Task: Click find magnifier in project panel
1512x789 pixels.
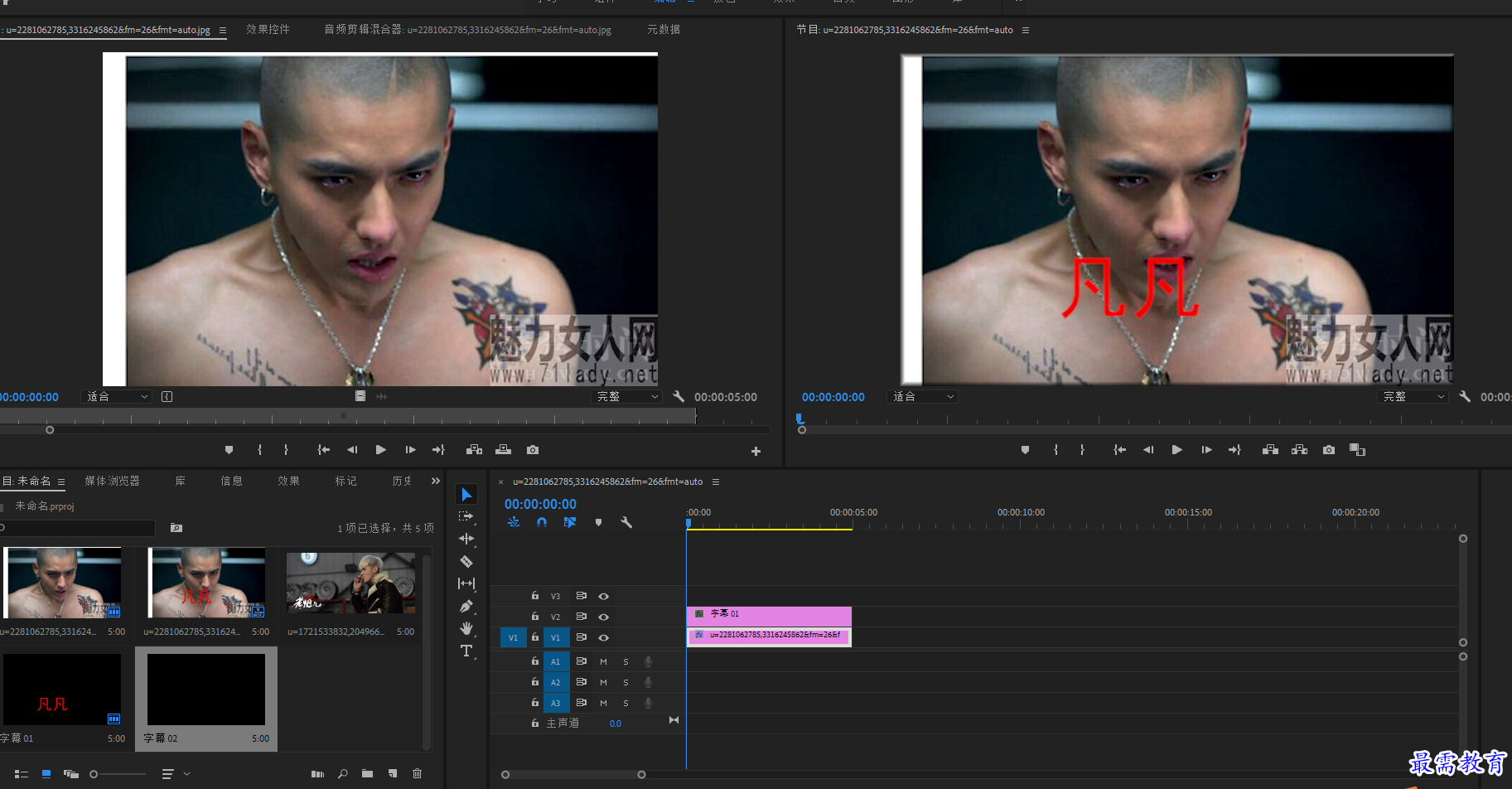Action: coord(342,774)
